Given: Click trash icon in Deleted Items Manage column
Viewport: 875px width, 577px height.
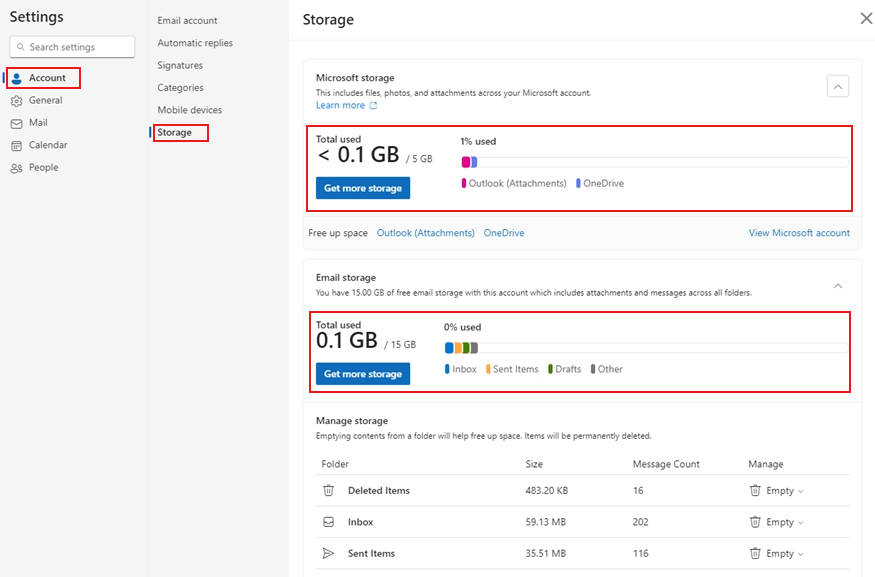Looking at the screenshot, I should point(755,491).
